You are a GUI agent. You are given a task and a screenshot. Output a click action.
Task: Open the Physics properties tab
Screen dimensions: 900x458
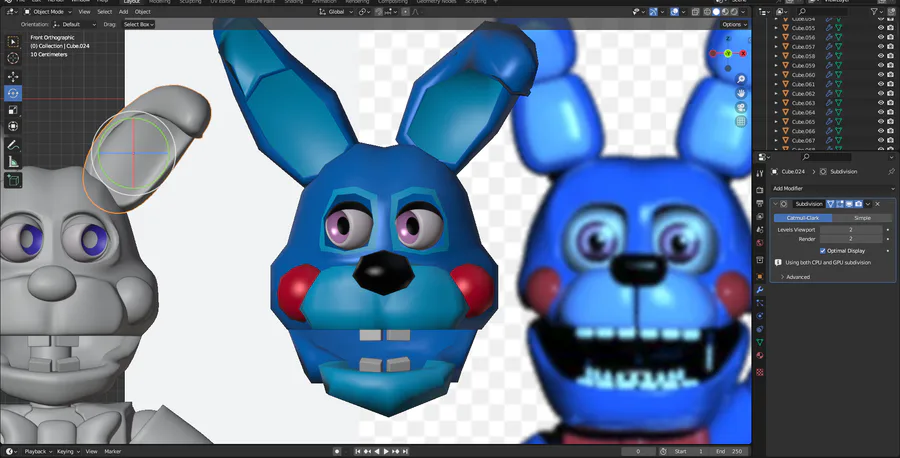pyautogui.click(x=760, y=316)
